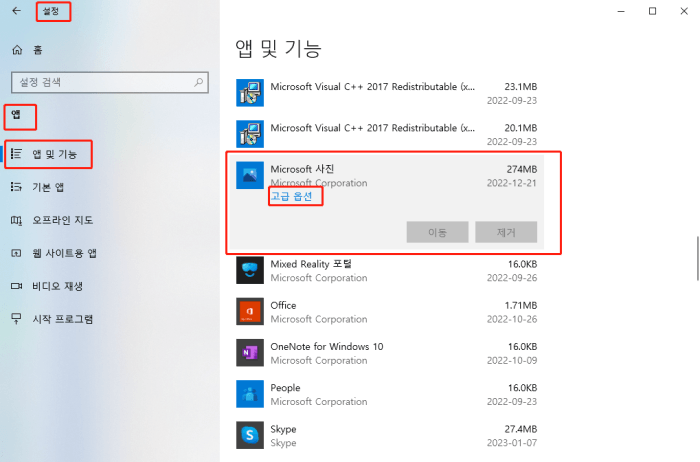The image size is (700, 462).
Task: Select OneNote for Windows 10 entry
Action: pos(387,353)
